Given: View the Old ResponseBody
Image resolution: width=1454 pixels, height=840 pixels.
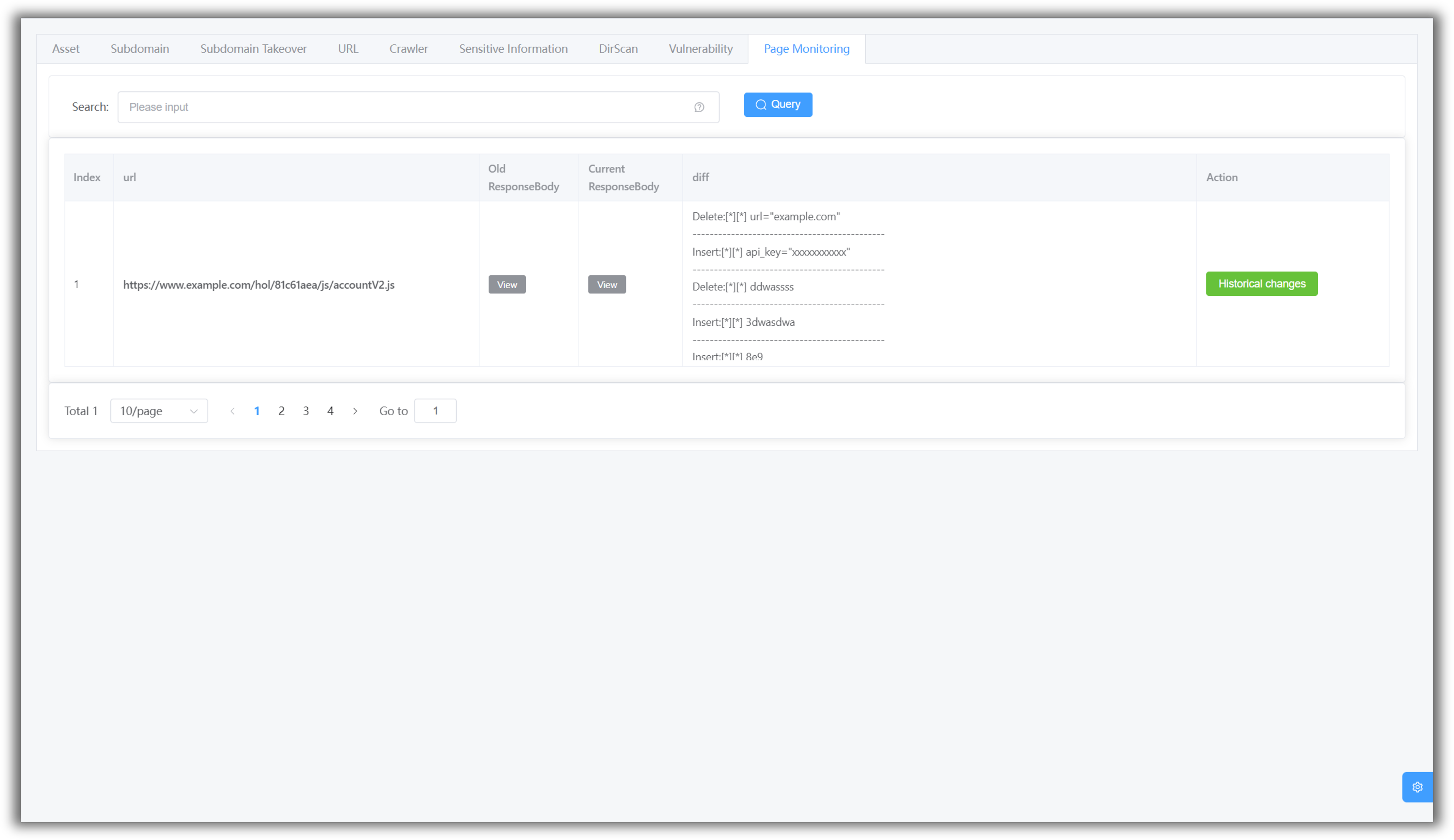Looking at the screenshot, I should 507,285.
